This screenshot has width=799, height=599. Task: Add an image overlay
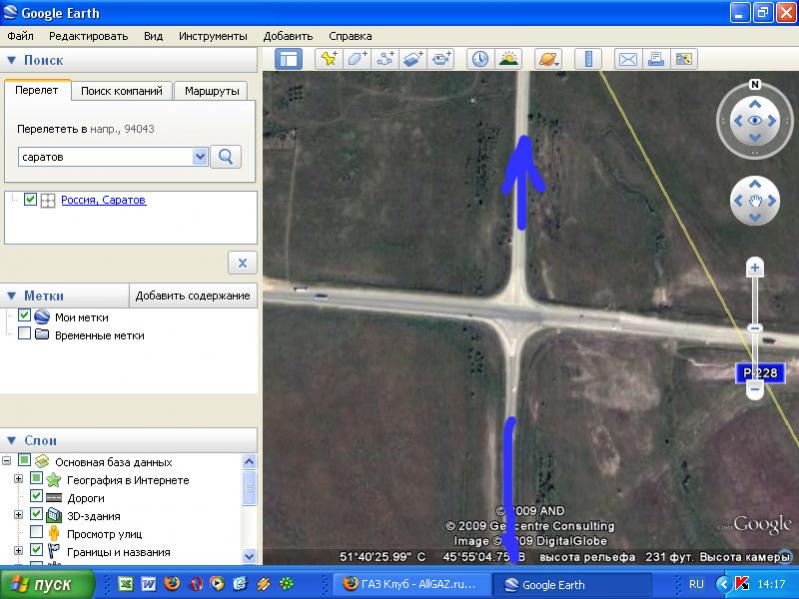413,59
